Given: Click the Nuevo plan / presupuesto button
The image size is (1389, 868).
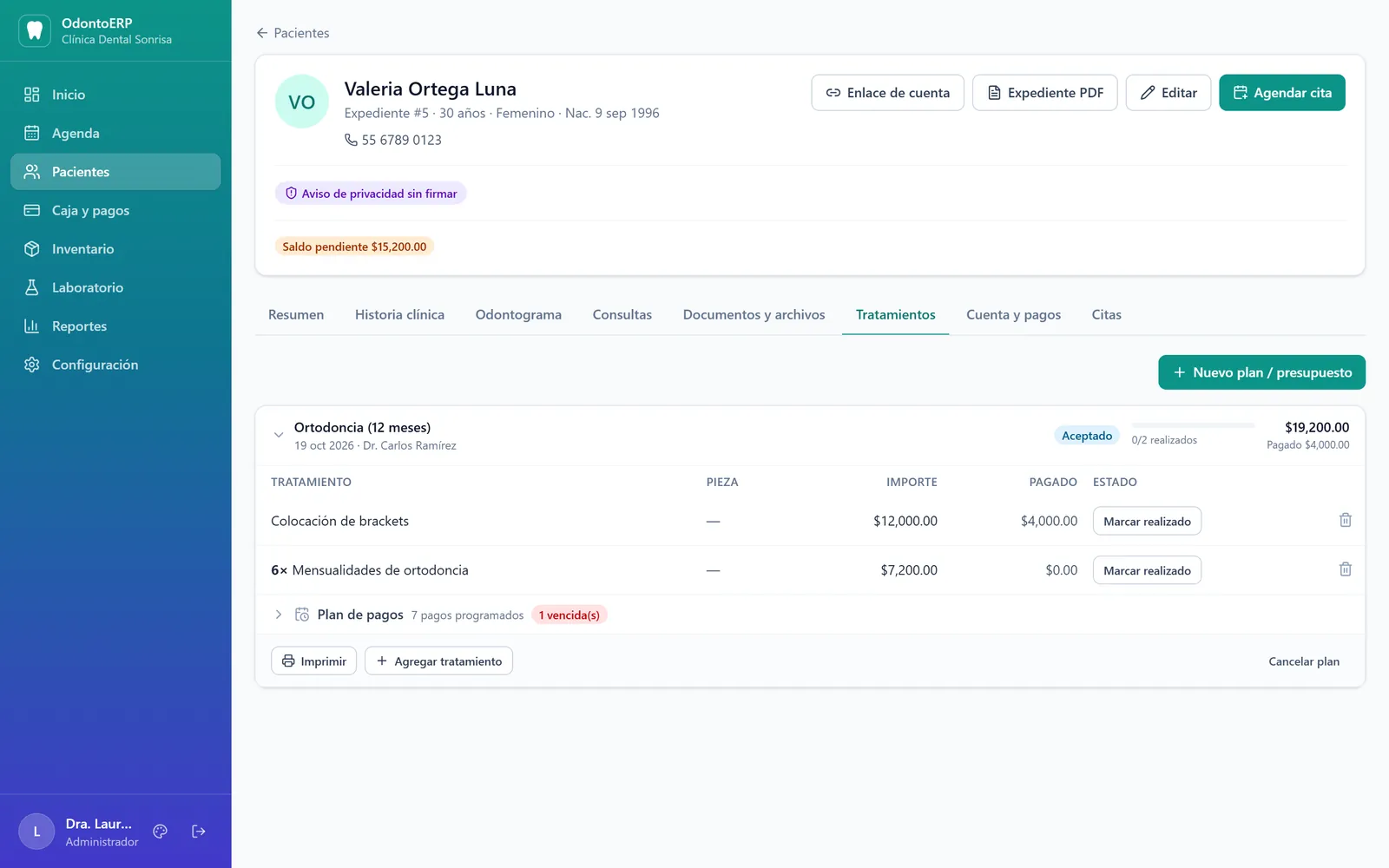Looking at the screenshot, I should pos(1261,372).
